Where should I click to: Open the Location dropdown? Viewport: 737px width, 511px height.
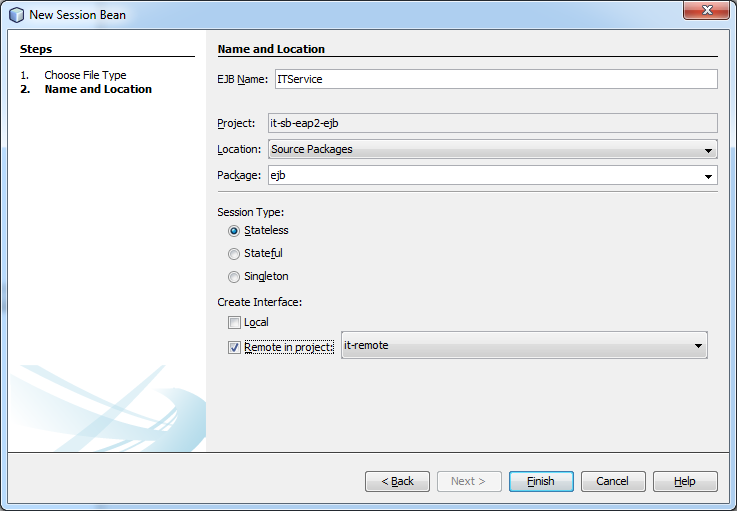point(493,149)
